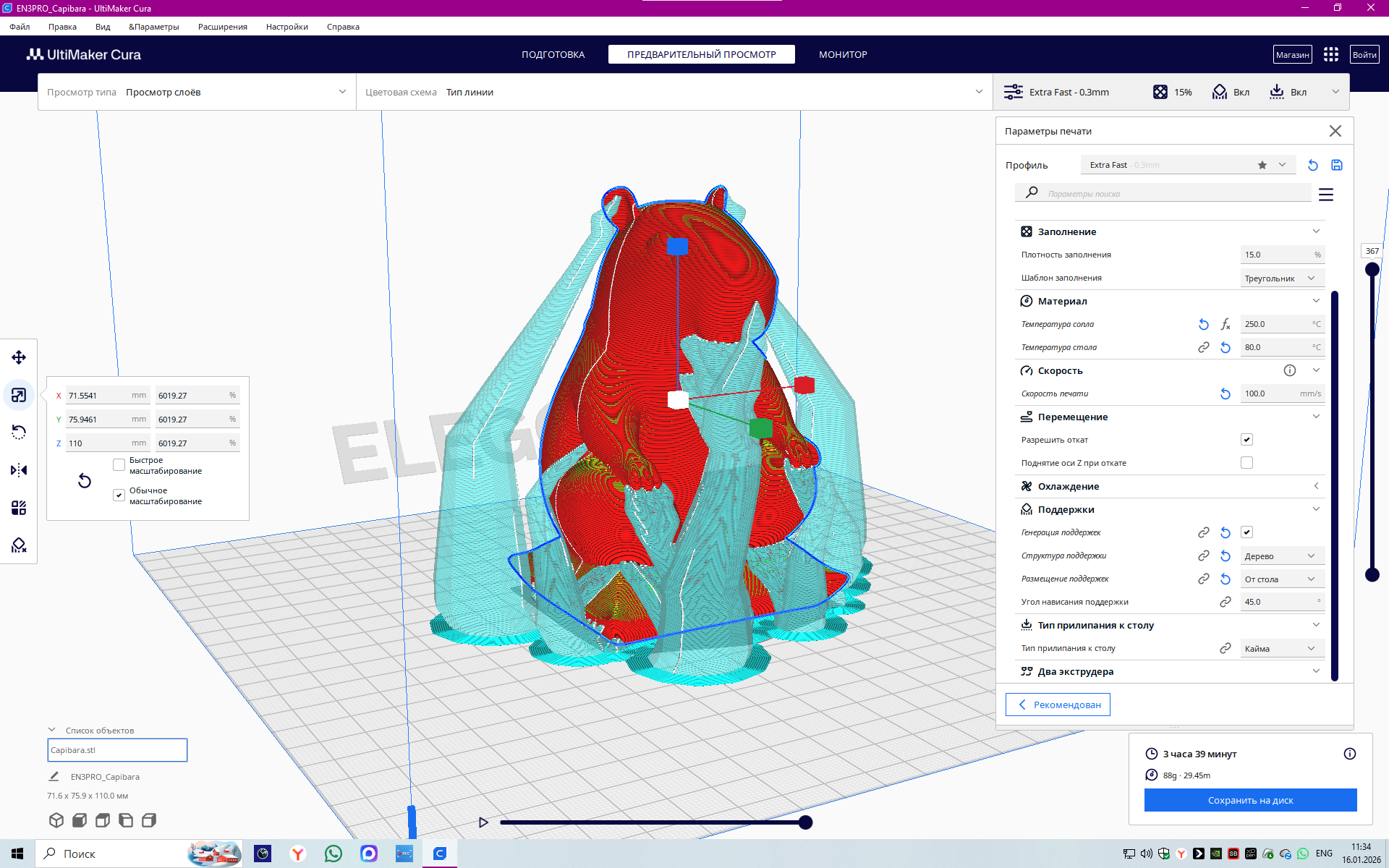The image size is (1389, 868).
Task: Click the reset scale arrow icon
Action: click(85, 481)
